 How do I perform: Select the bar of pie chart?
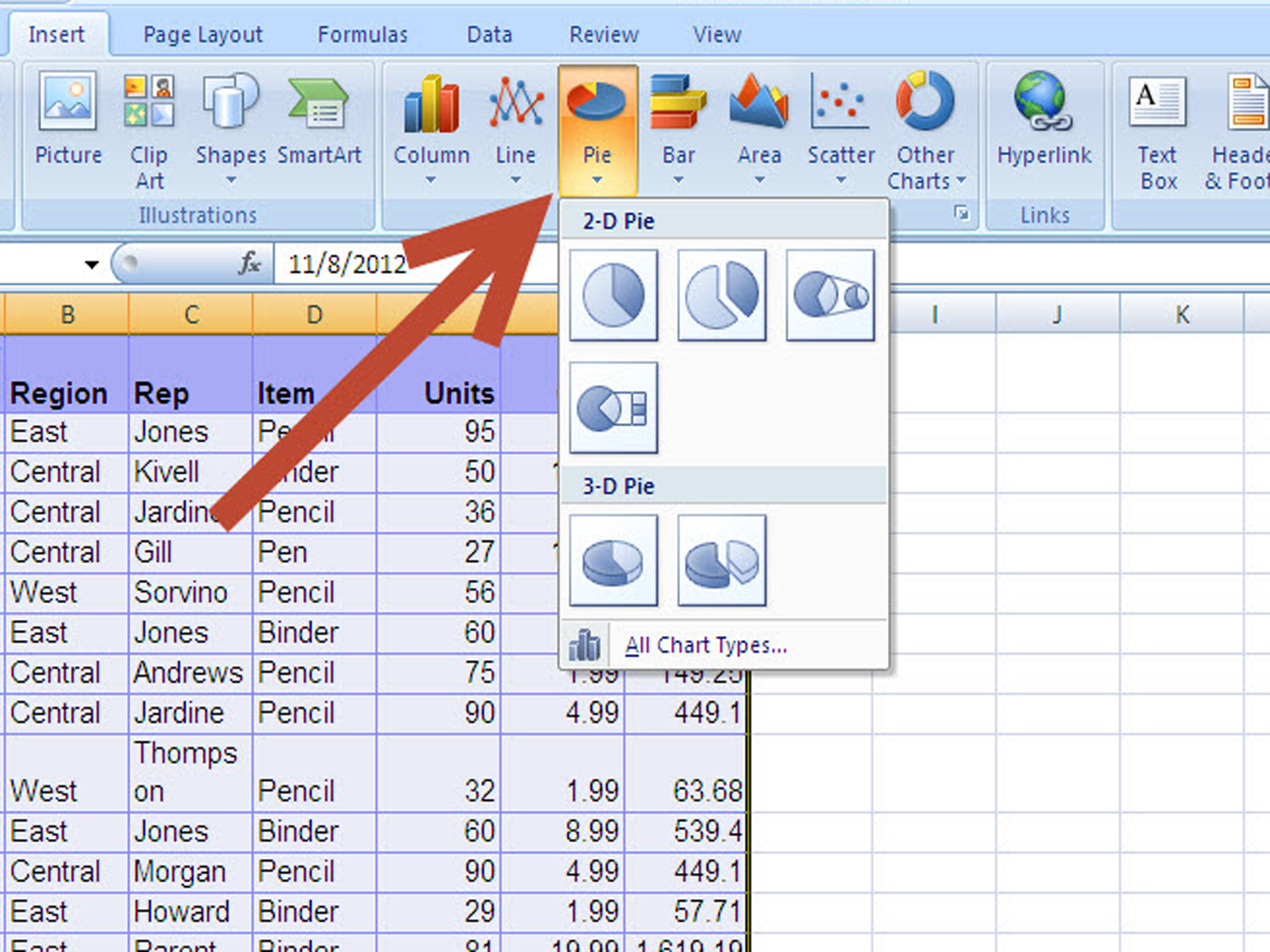(x=613, y=407)
